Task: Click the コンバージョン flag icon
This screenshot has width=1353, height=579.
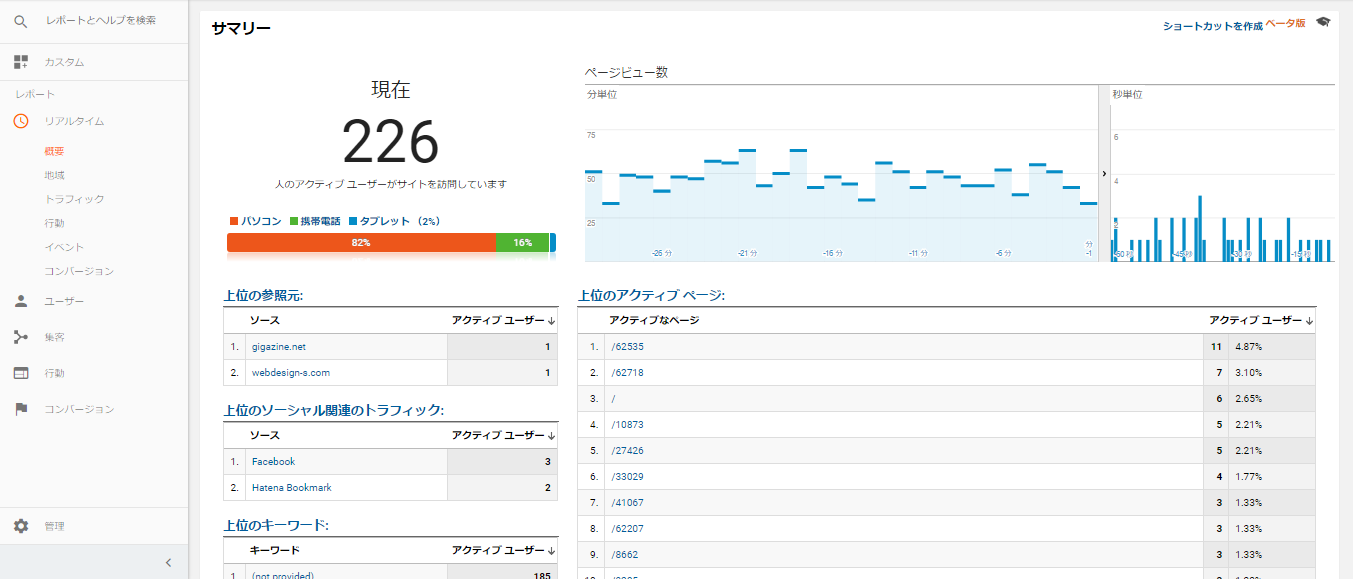Action: click(21, 409)
